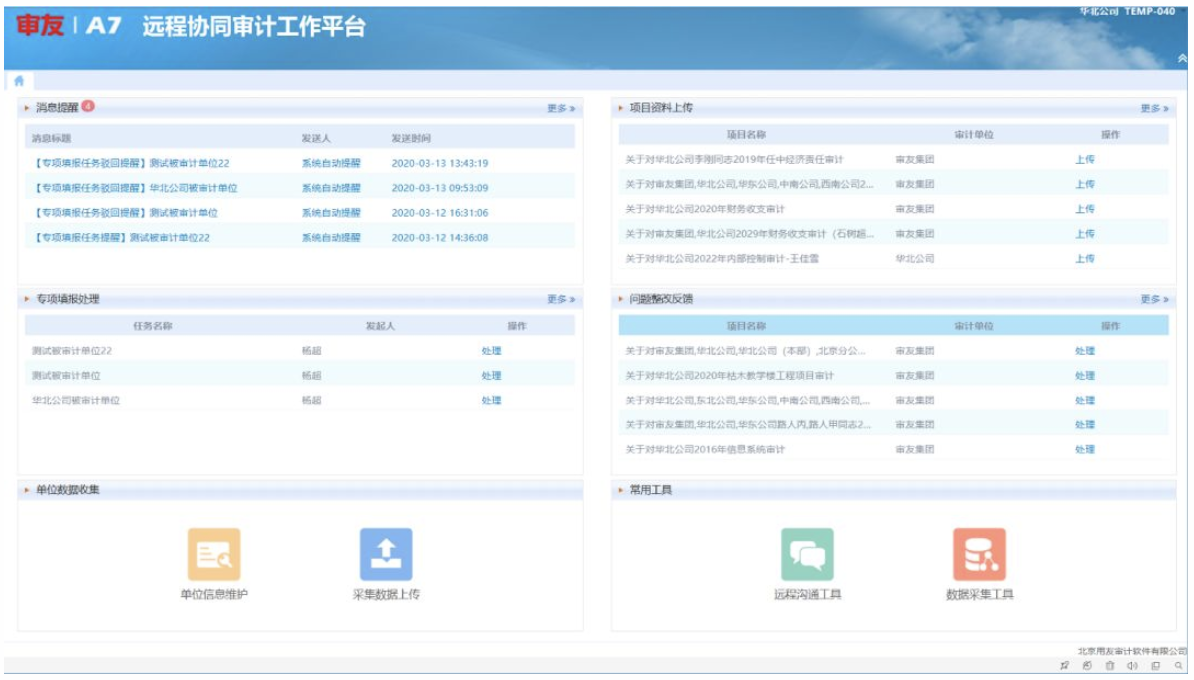Show more items via 更多 in 专项填报处理
This screenshot has height=680, width=1194.
point(561,299)
